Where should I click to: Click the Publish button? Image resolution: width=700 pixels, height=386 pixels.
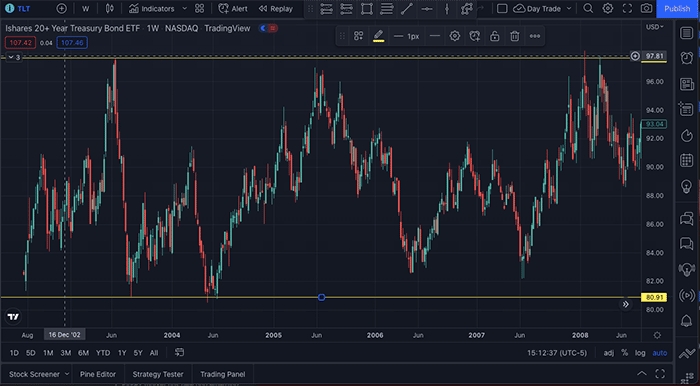[x=677, y=8]
